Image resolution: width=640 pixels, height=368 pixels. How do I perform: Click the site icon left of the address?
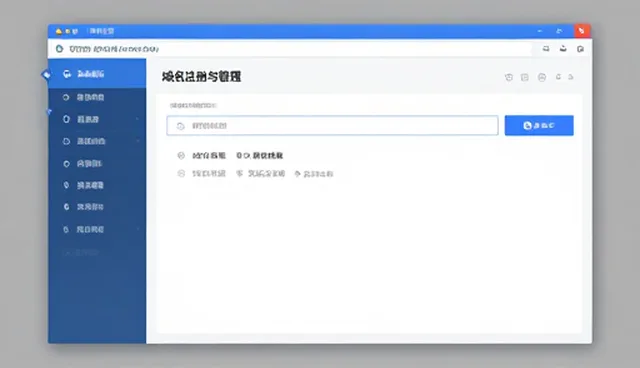tap(60, 49)
